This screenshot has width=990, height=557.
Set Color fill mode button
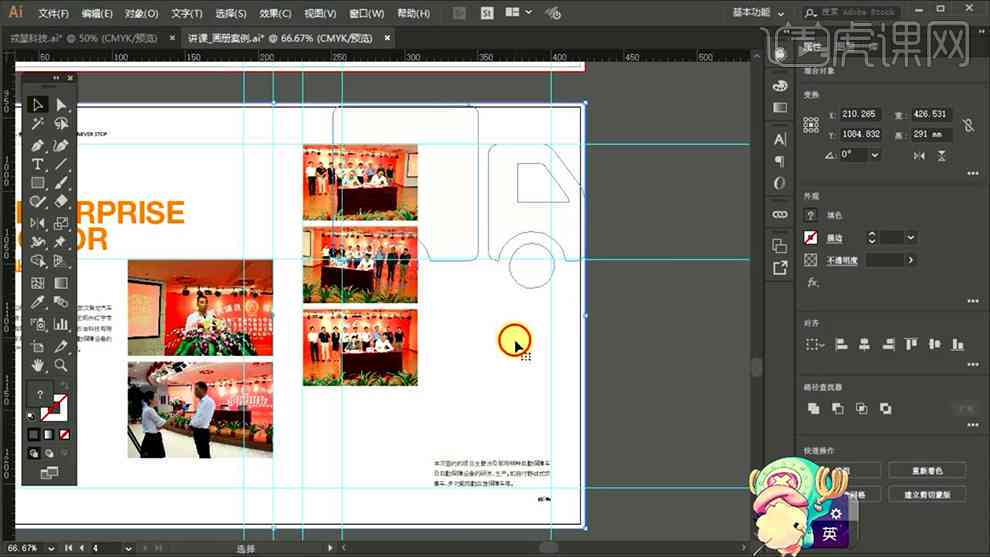[x=33, y=434]
